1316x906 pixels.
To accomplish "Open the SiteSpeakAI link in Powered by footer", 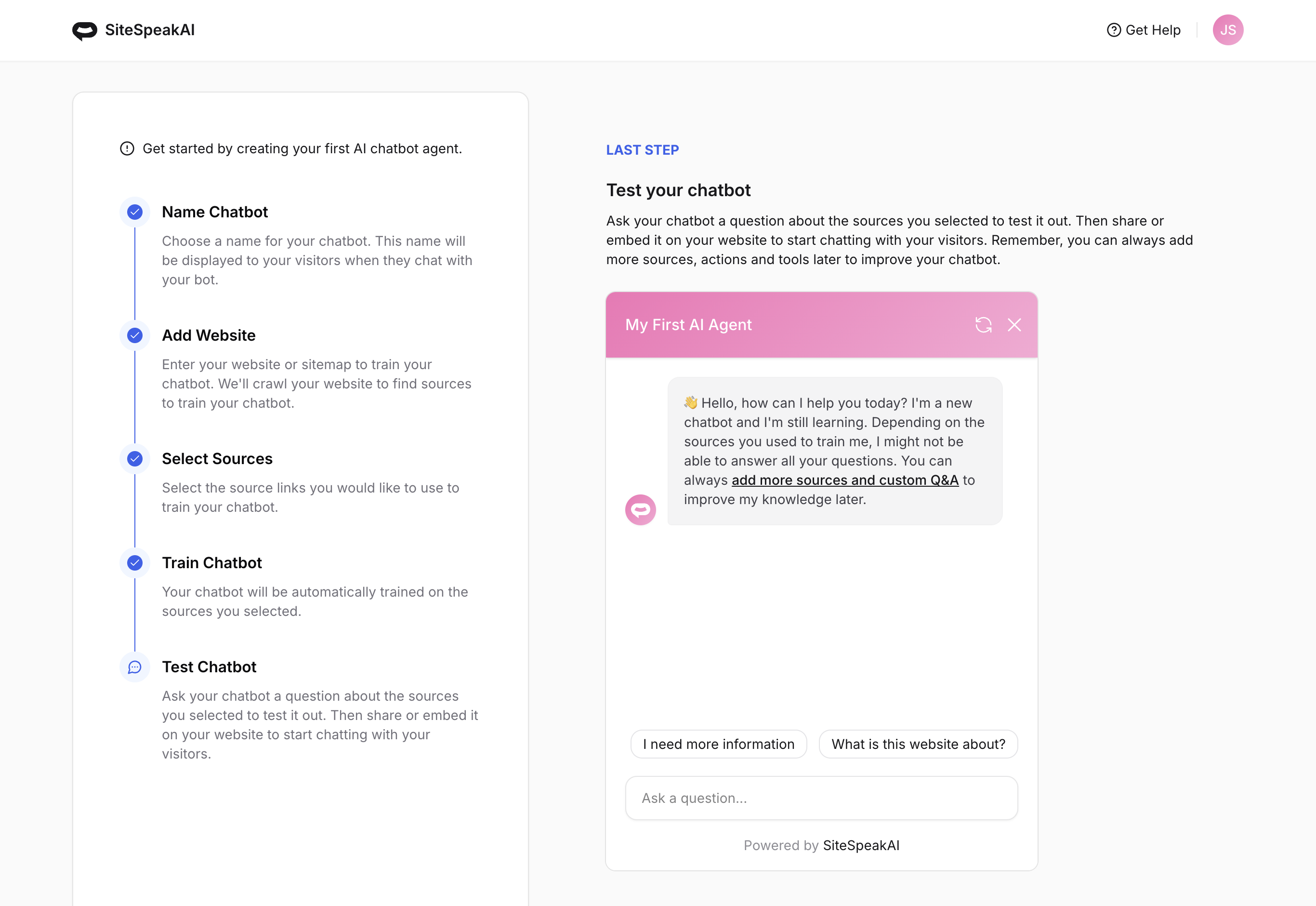I will click(860, 846).
